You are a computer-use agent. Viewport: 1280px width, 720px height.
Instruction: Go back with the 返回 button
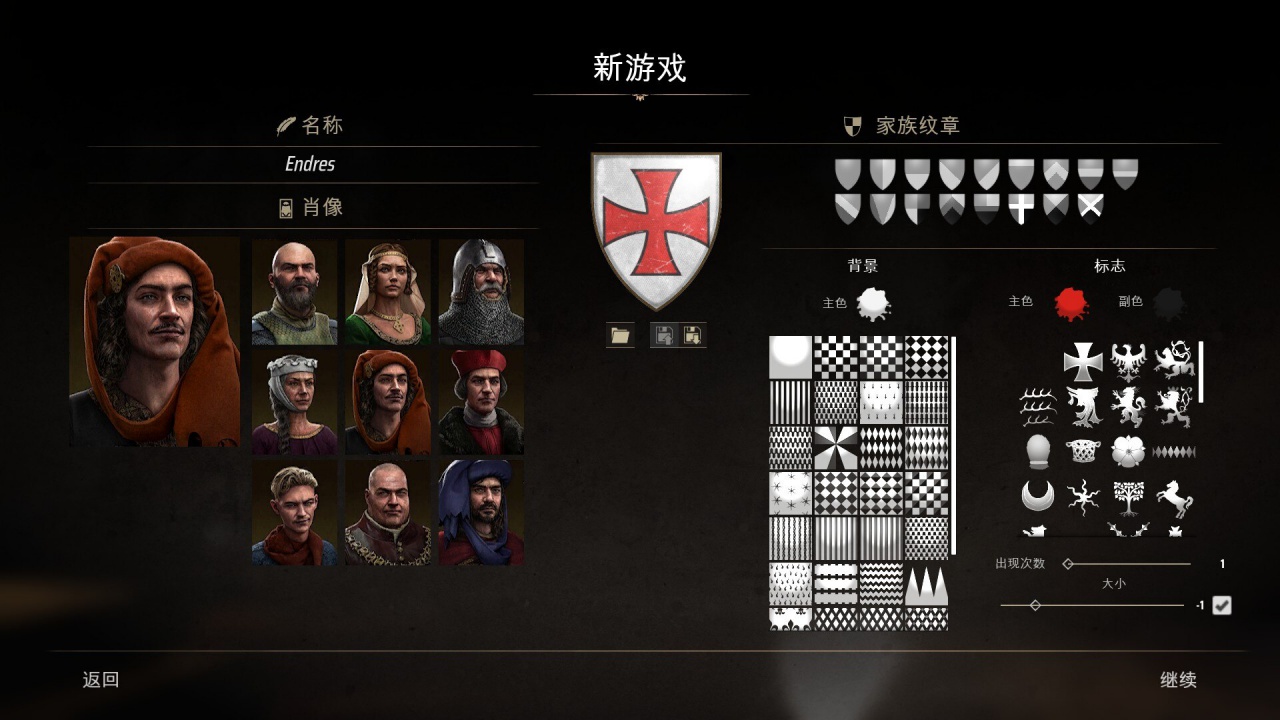[101, 680]
